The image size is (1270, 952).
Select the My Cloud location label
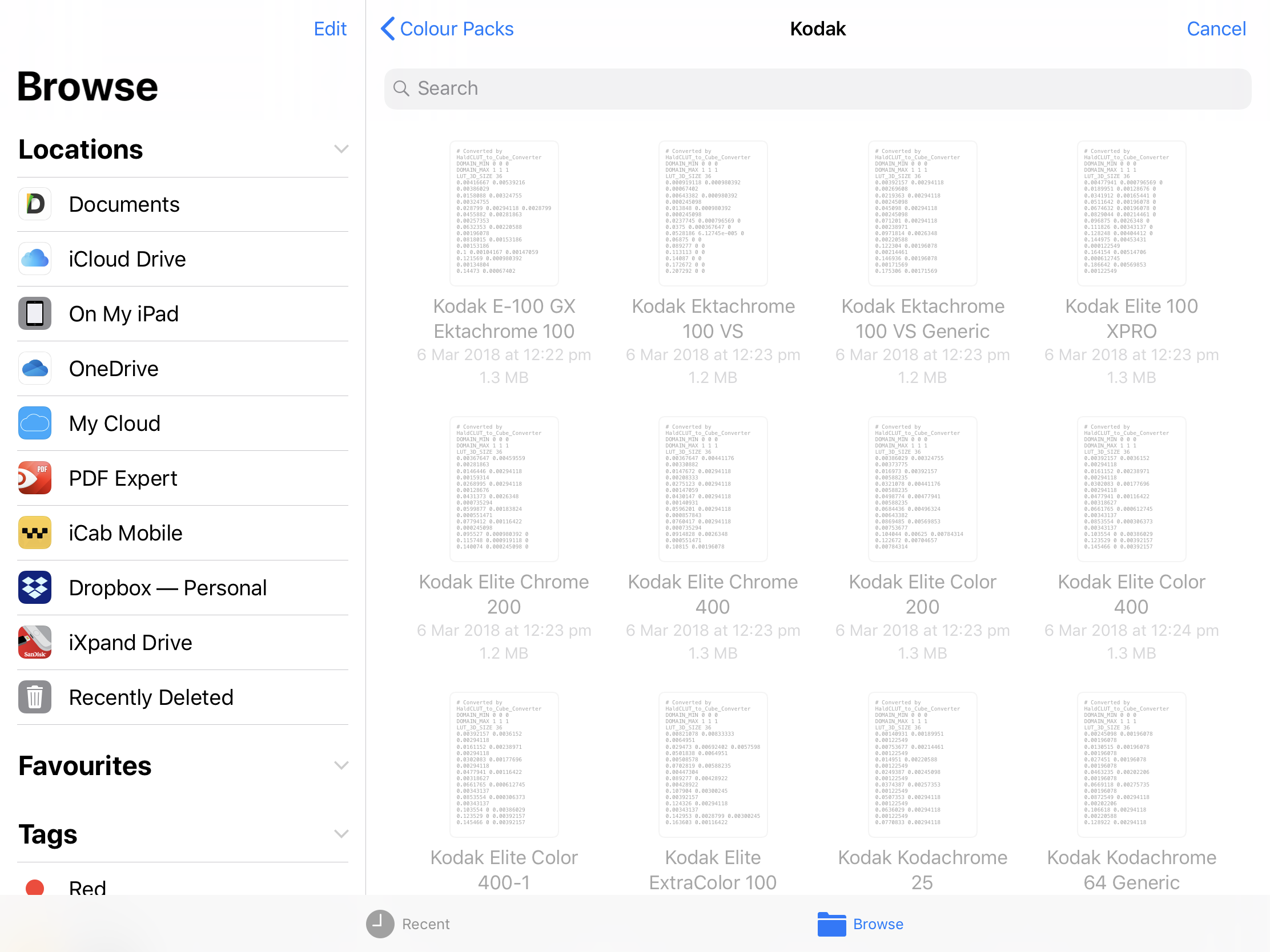click(115, 424)
